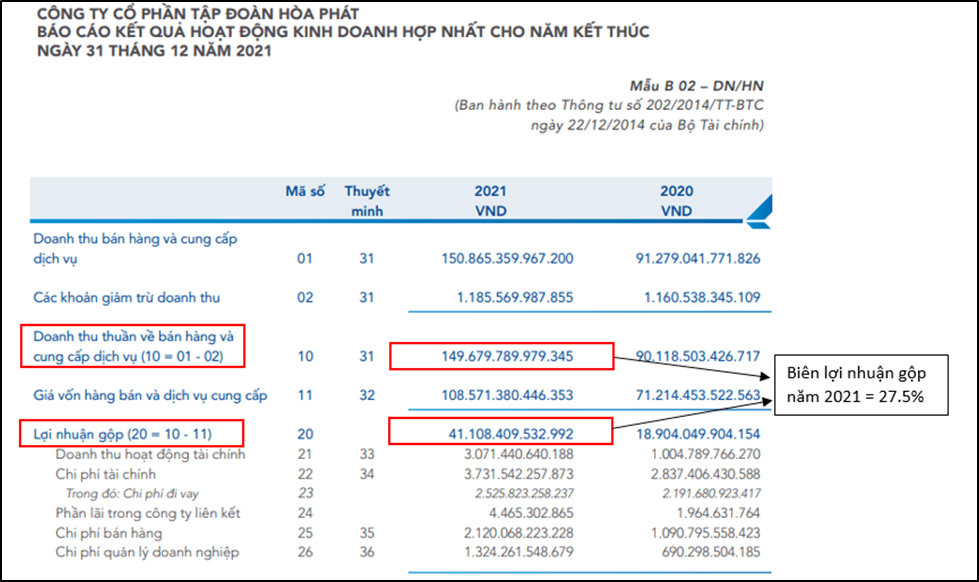
Task: Click the 'Biên lợi nhuận gộp năm 2021 = 27.5%' note
Action: click(861, 385)
